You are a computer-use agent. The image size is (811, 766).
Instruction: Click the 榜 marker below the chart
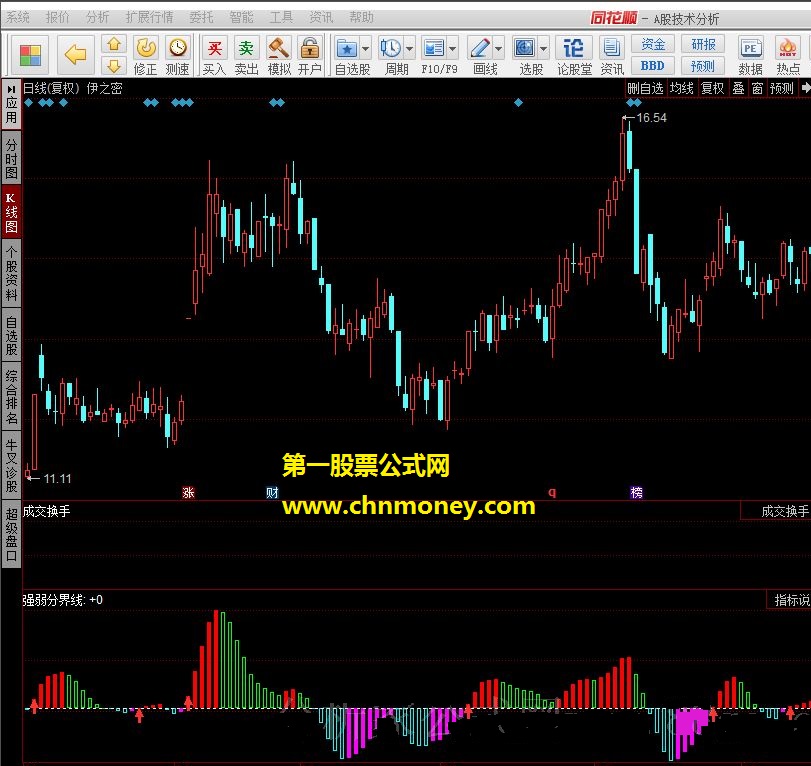(636, 492)
